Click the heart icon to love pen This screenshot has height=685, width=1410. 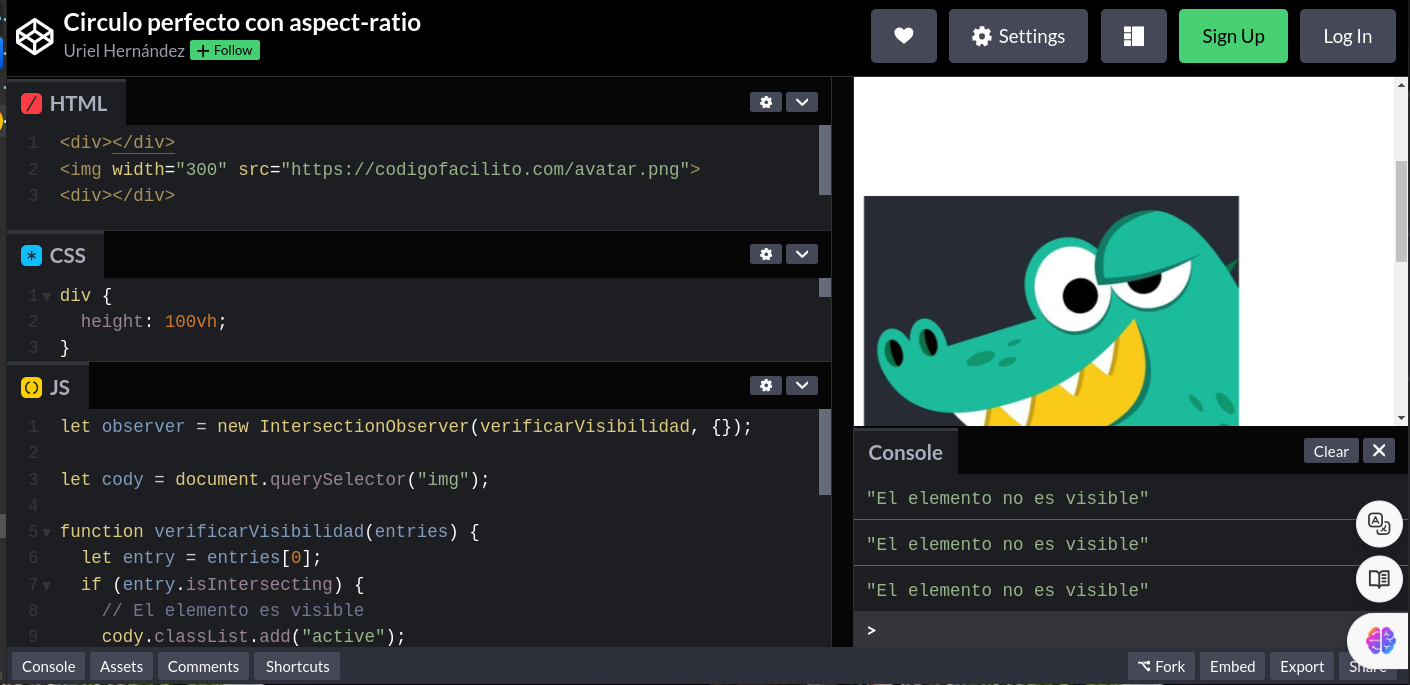click(903, 36)
